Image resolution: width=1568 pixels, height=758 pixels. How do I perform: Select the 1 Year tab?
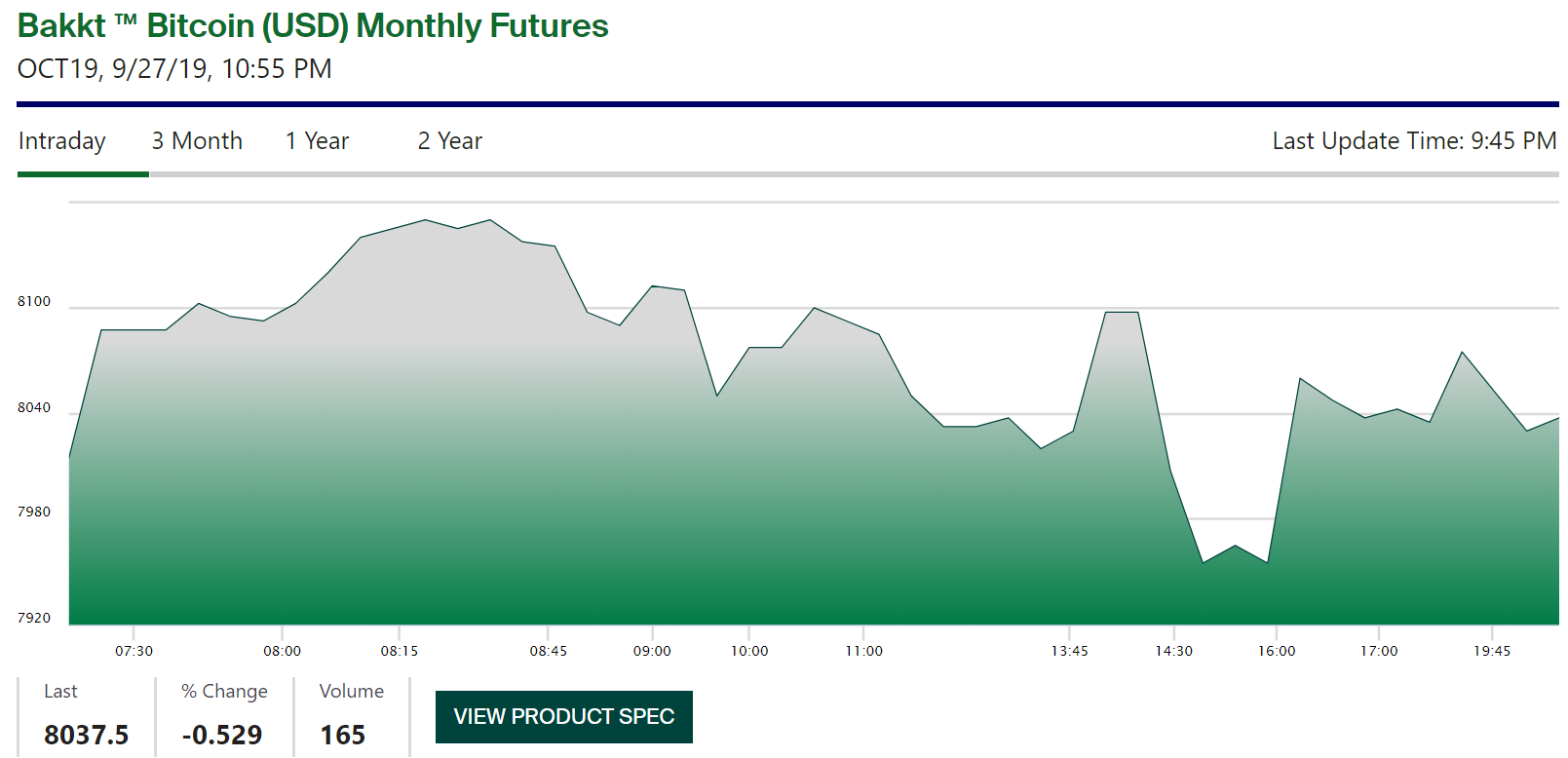pyautogui.click(x=317, y=141)
